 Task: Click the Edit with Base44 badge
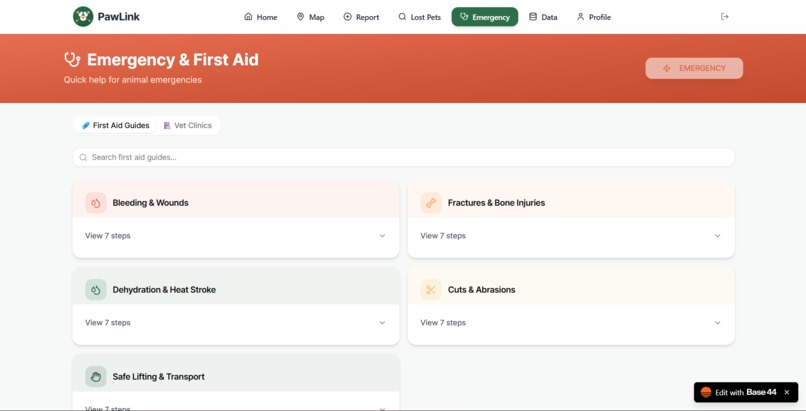(739, 392)
